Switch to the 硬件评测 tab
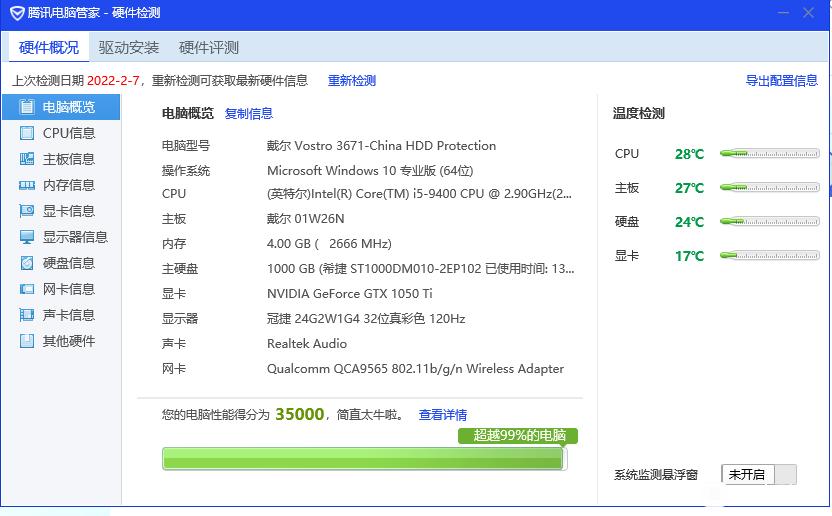The width and height of the screenshot is (832, 516). (x=209, y=48)
